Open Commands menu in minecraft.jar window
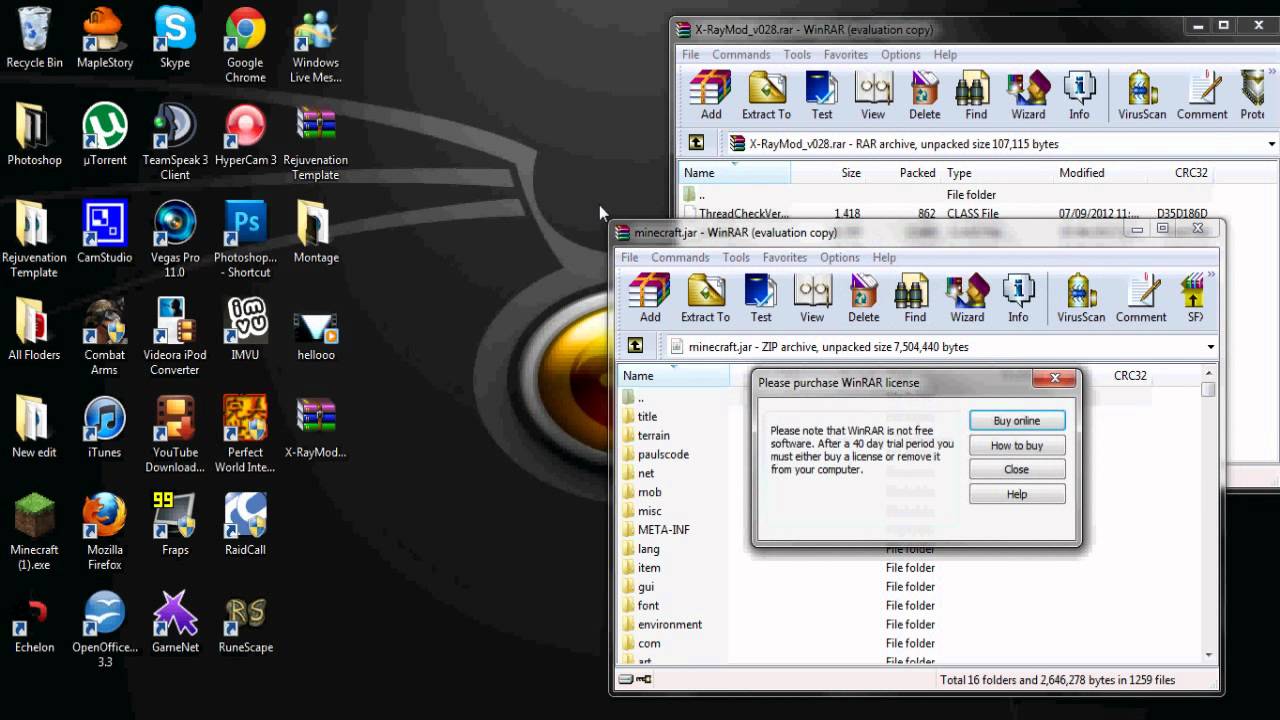1280x720 pixels. click(680, 257)
